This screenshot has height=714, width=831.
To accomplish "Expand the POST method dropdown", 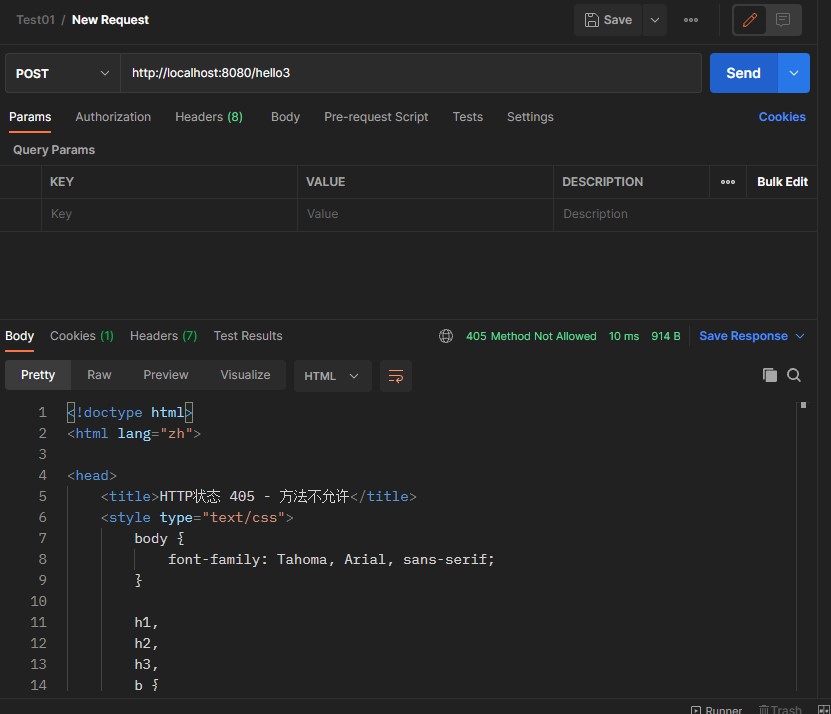I will 62,73.
